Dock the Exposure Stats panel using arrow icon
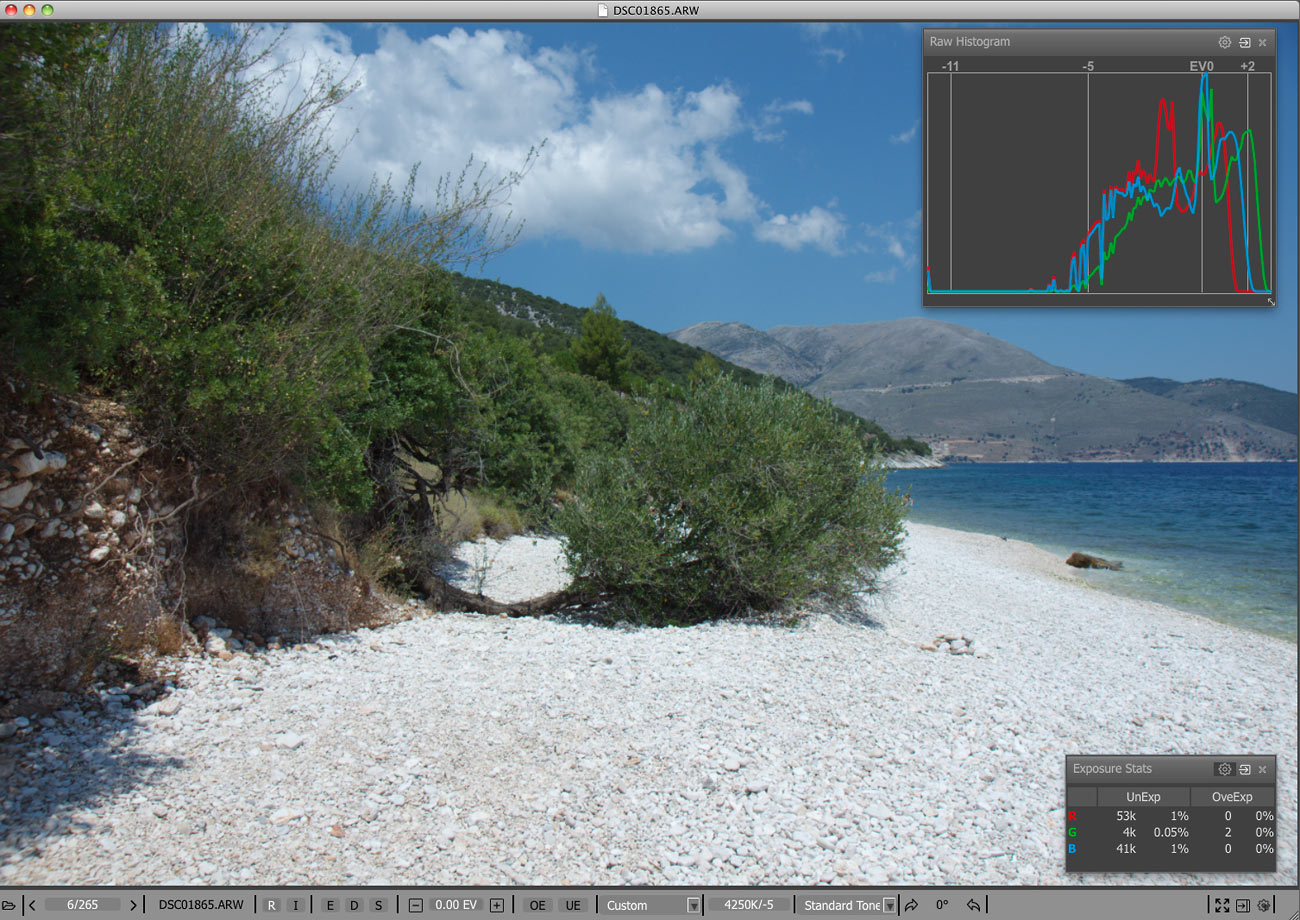 point(1244,769)
